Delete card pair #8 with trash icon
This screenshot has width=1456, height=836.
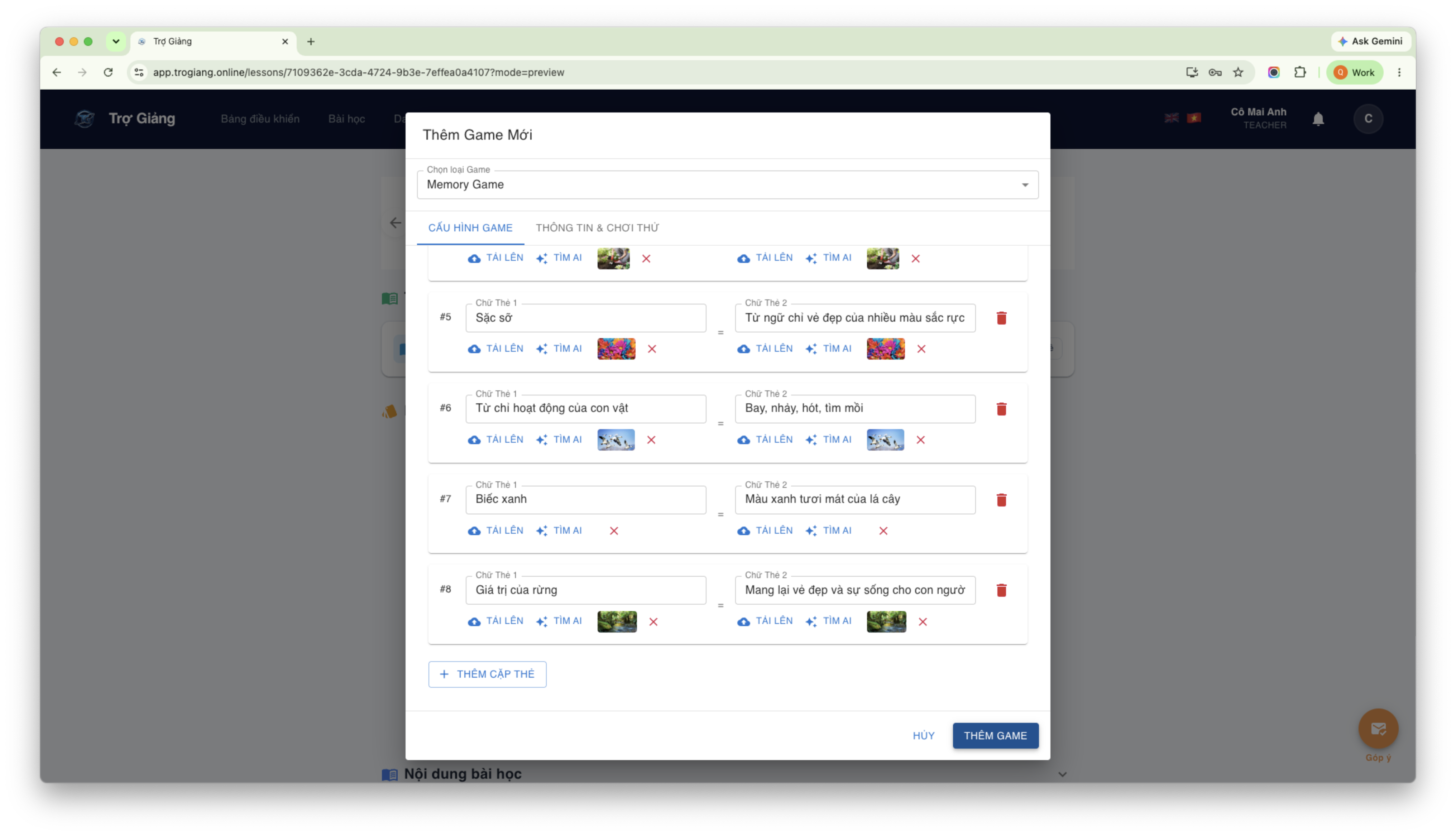[x=1001, y=590]
